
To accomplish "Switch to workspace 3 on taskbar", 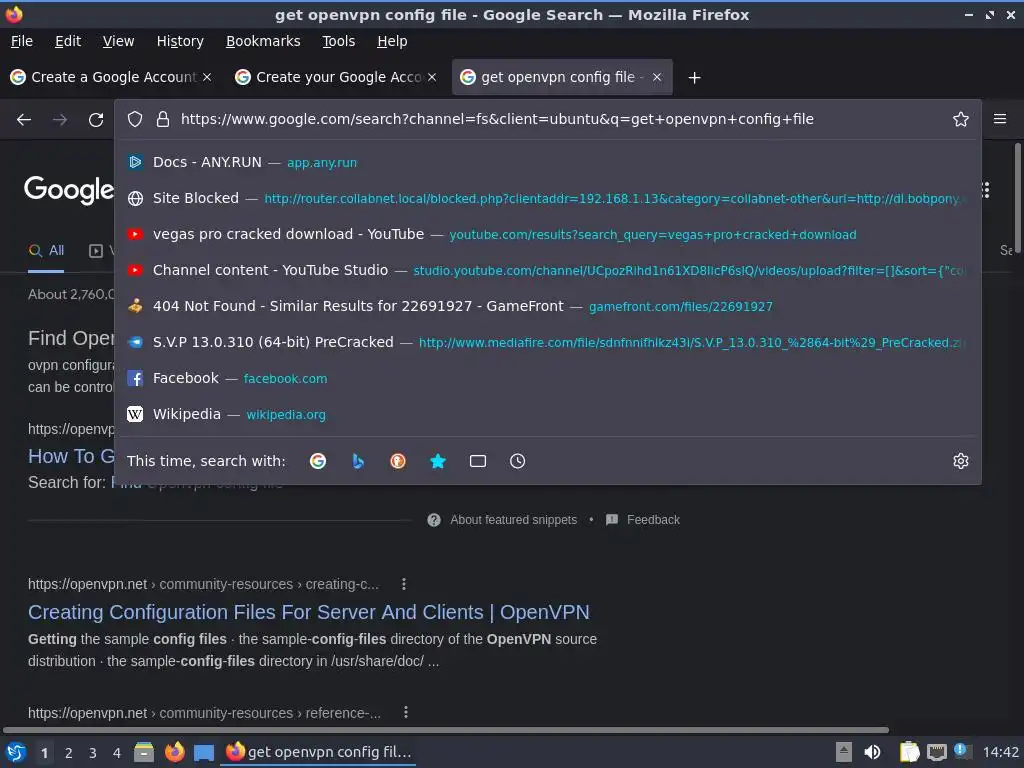I will click(93, 753).
